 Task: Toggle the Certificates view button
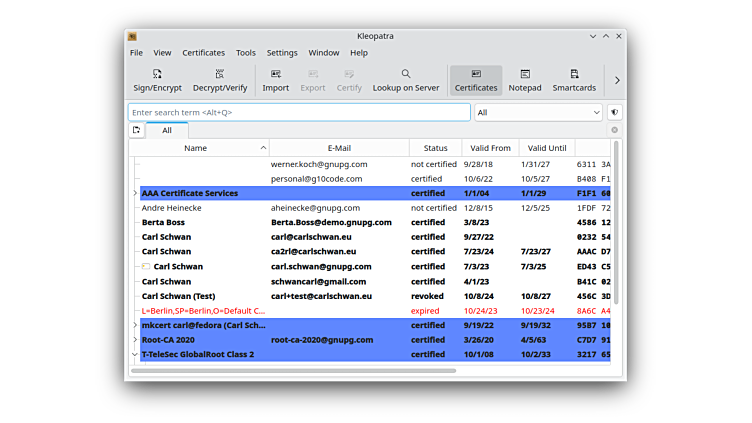pos(476,80)
